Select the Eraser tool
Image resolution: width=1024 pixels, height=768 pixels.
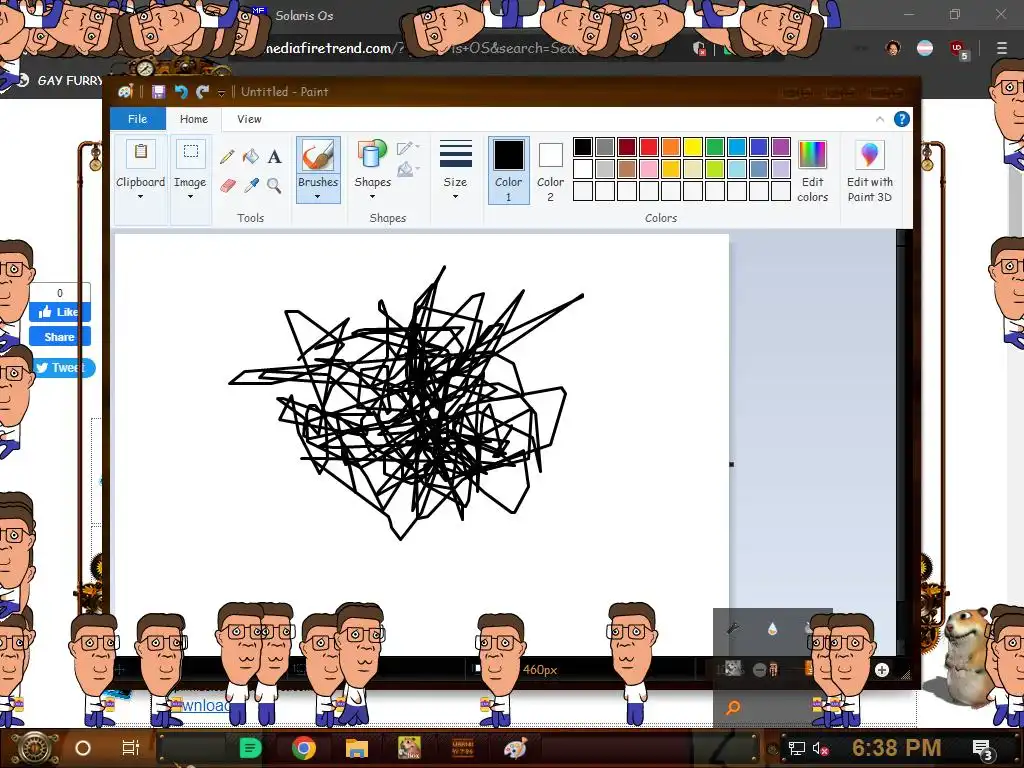click(227, 186)
